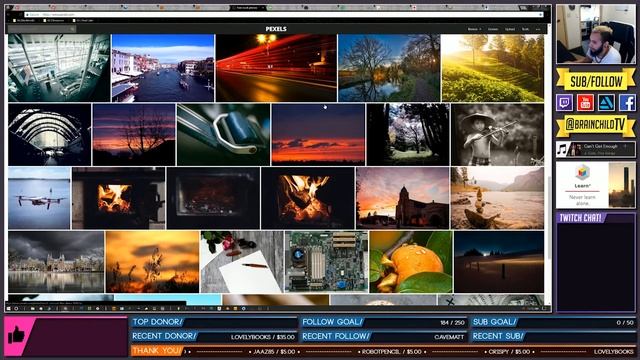
Task: Open the plant silhouettes orange sky photo
Action: [153, 262]
